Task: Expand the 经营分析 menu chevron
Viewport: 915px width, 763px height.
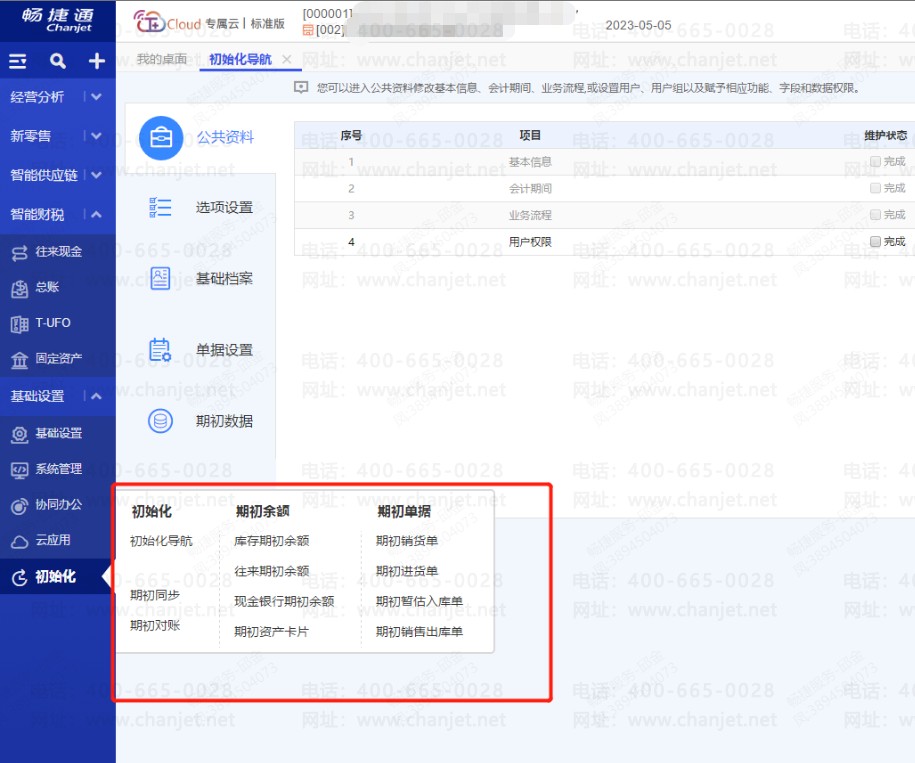Action: point(96,96)
